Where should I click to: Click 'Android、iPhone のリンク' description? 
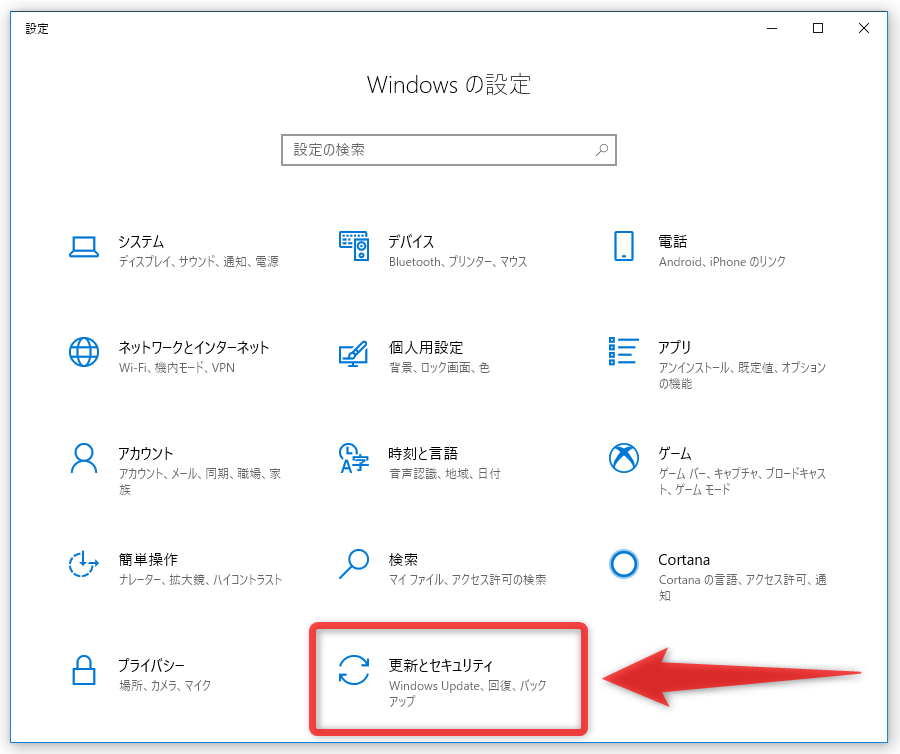click(x=722, y=262)
